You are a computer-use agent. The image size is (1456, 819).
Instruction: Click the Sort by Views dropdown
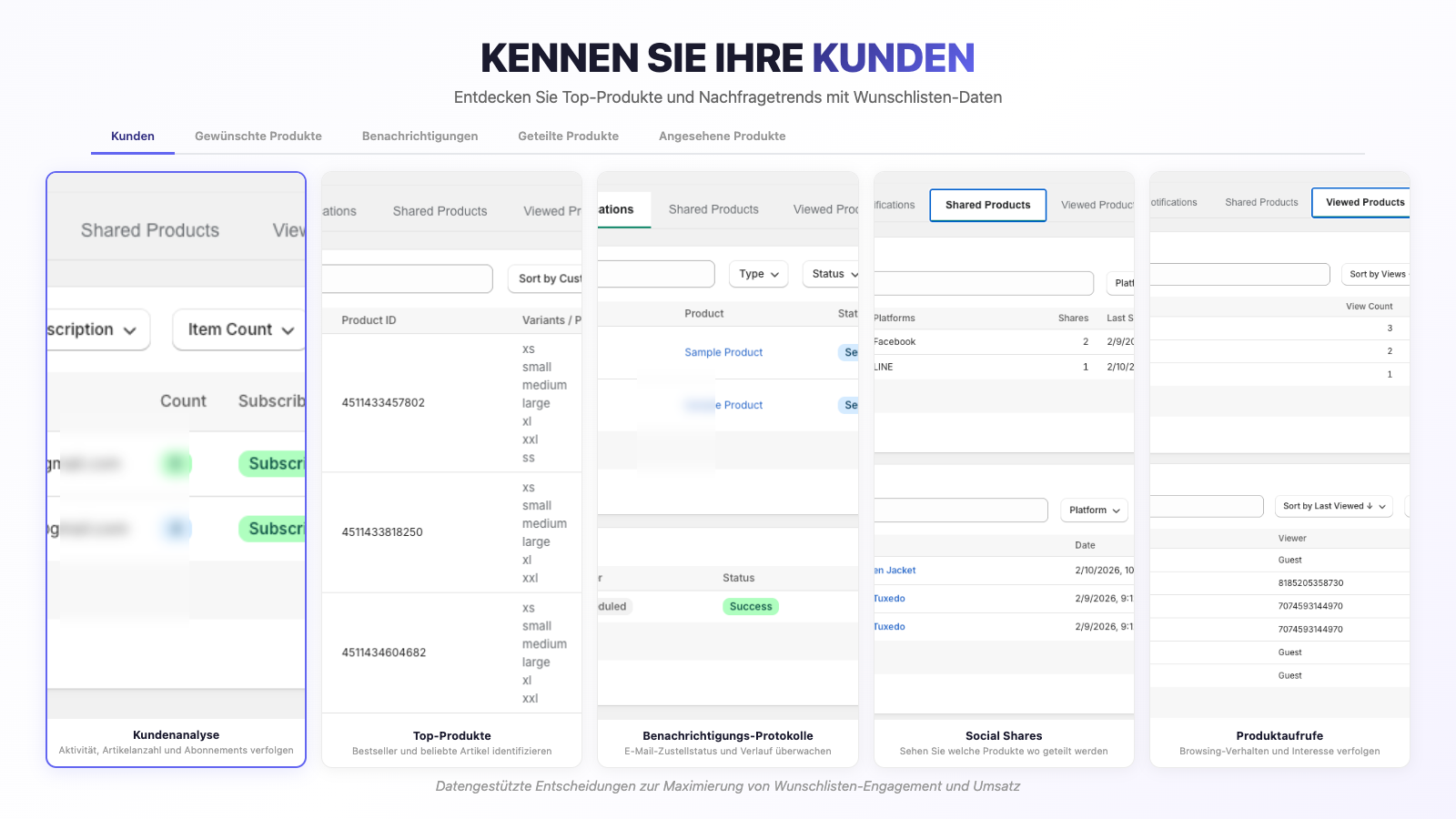tap(1377, 274)
